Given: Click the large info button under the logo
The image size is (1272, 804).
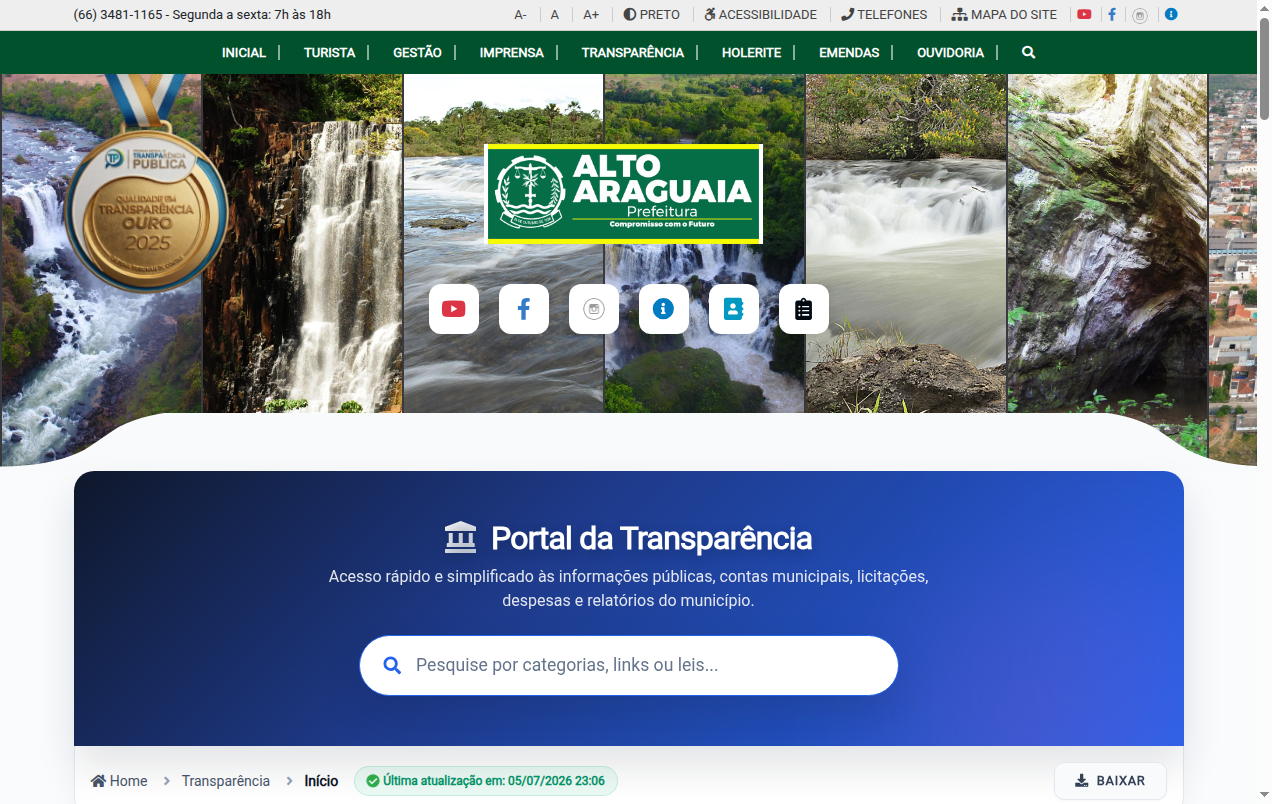Looking at the screenshot, I should (664, 309).
